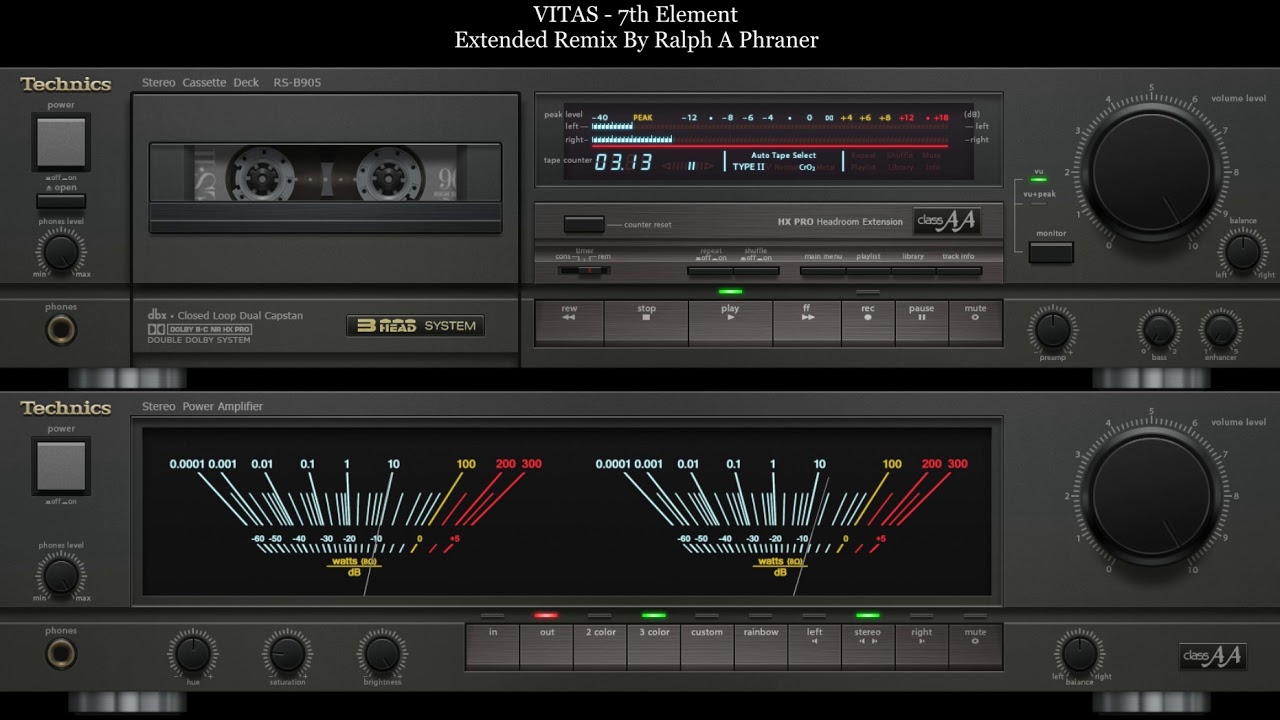
Task: Open the track info button
Action: pos(959,271)
